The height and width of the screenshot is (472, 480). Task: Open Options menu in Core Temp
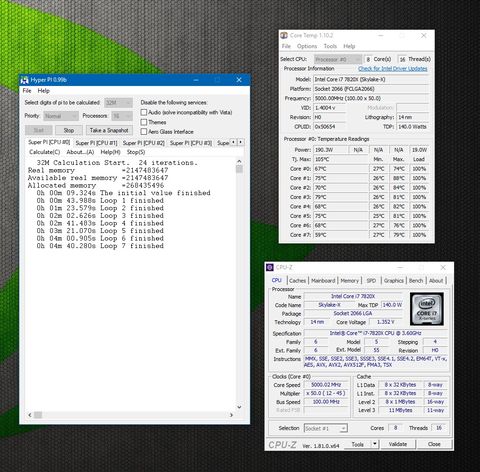coord(307,46)
